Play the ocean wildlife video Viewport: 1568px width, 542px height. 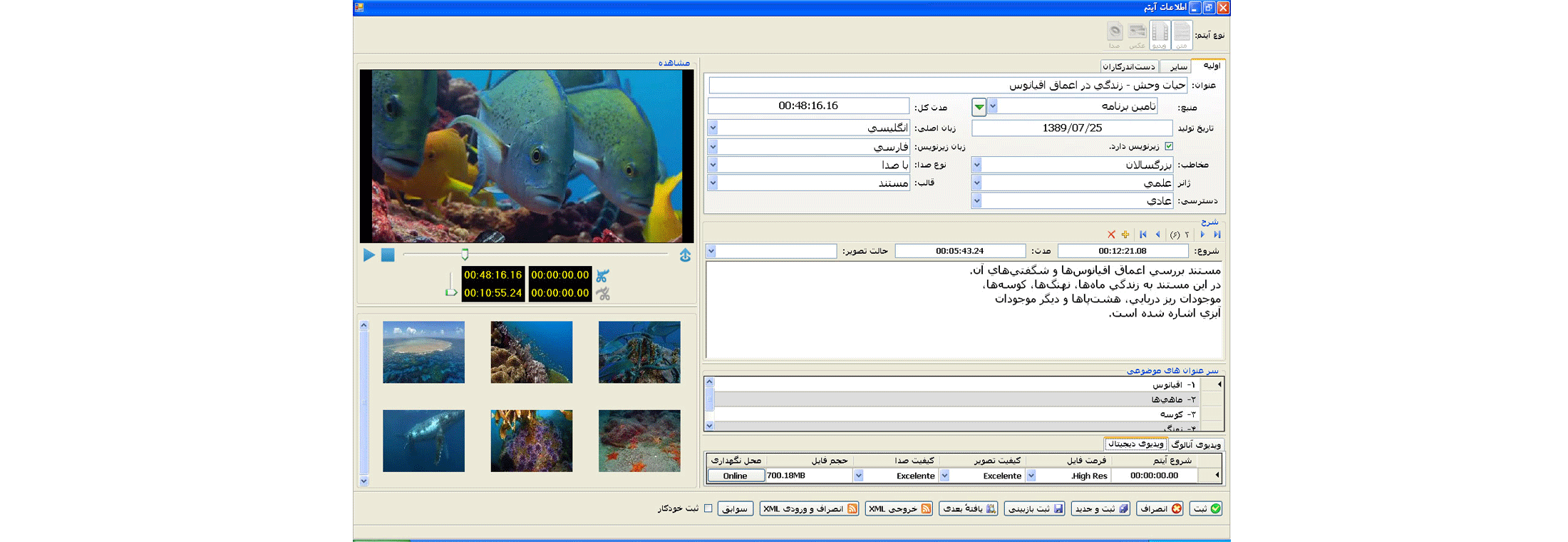coord(368,255)
